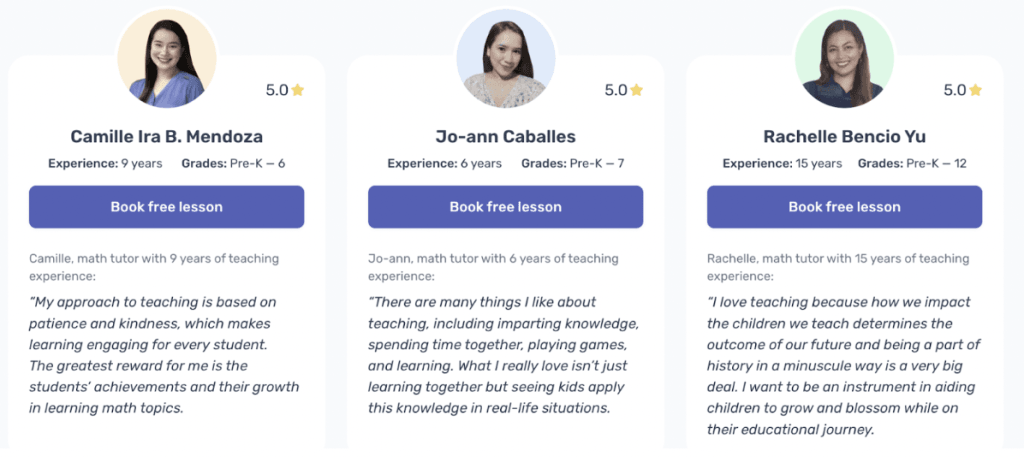Click the name Camille Ira B. Mendoza
The image size is (1024, 457).
coord(167,136)
